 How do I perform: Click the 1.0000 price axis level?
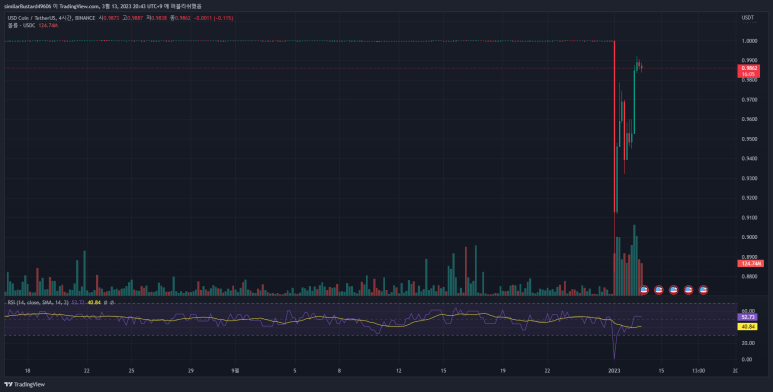click(749, 41)
